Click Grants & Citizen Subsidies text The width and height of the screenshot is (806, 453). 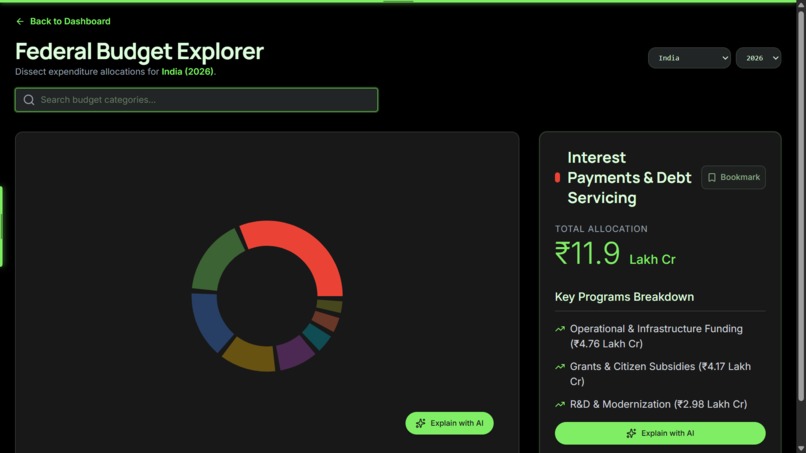click(x=660, y=374)
